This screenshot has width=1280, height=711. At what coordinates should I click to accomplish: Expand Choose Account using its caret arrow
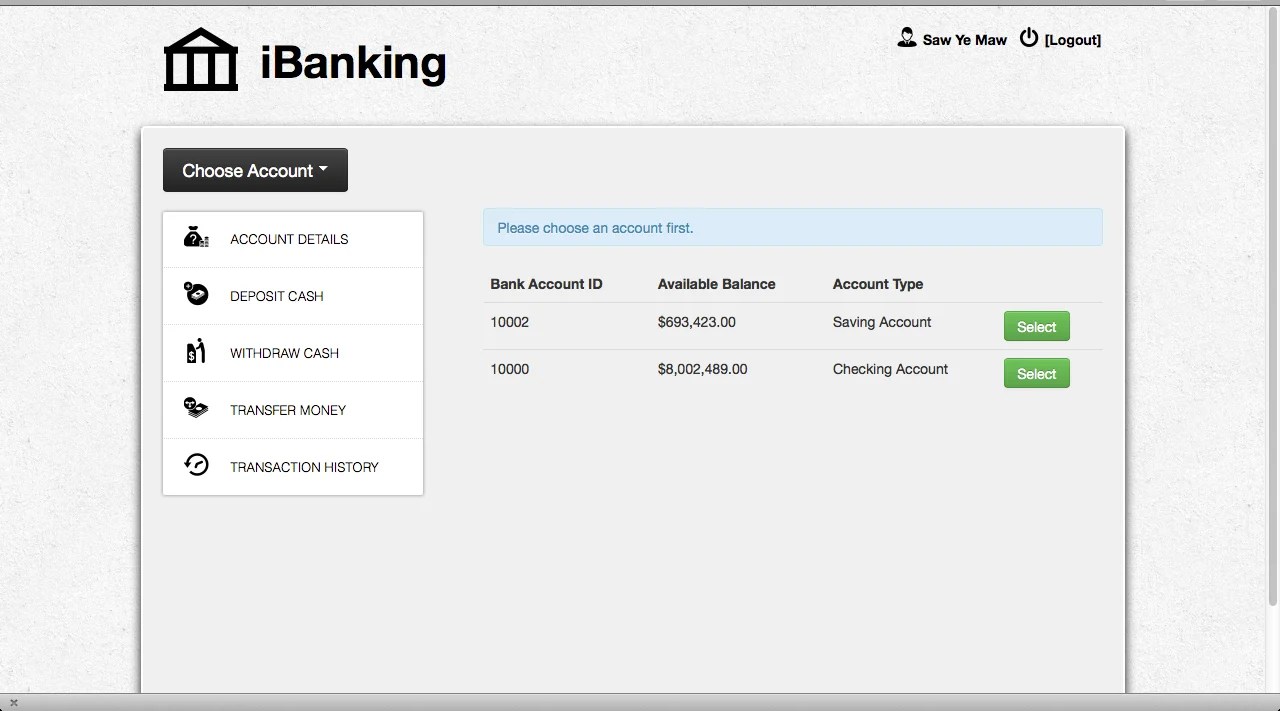tap(323, 169)
